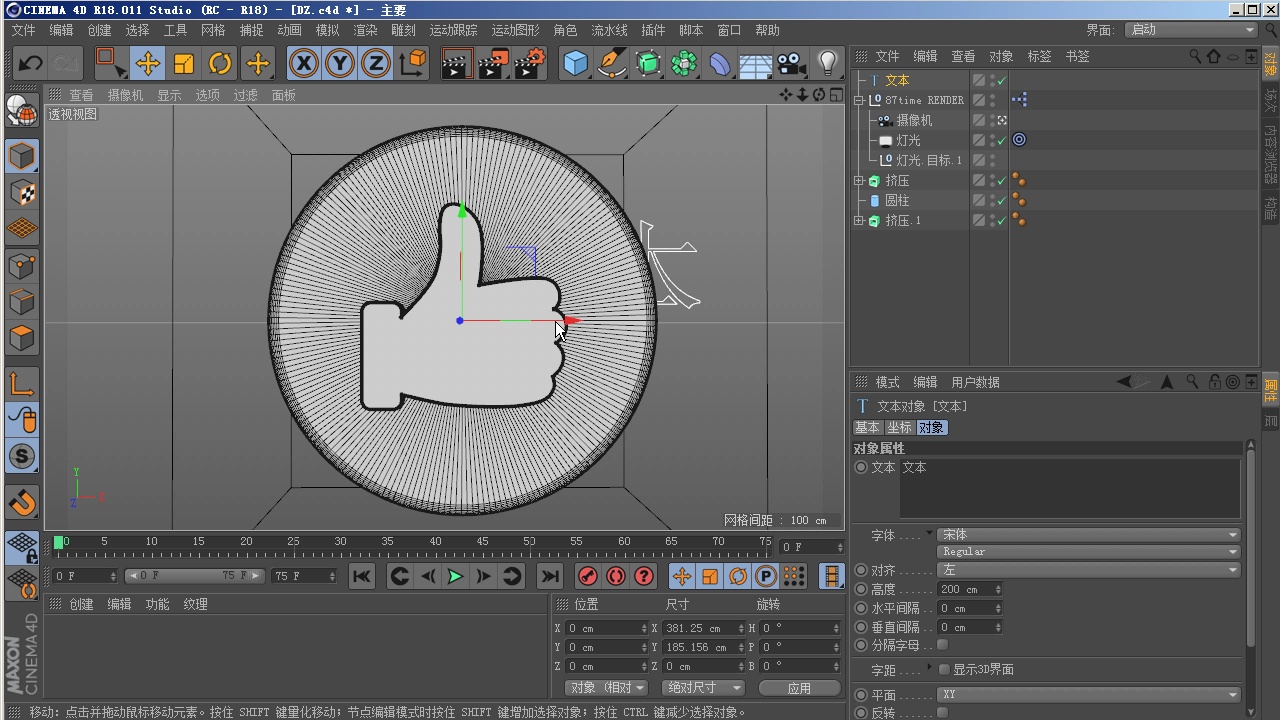This screenshot has height=720, width=1280.
Task: Click the Camera object toolbar icon
Action: (x=791, y=64)
